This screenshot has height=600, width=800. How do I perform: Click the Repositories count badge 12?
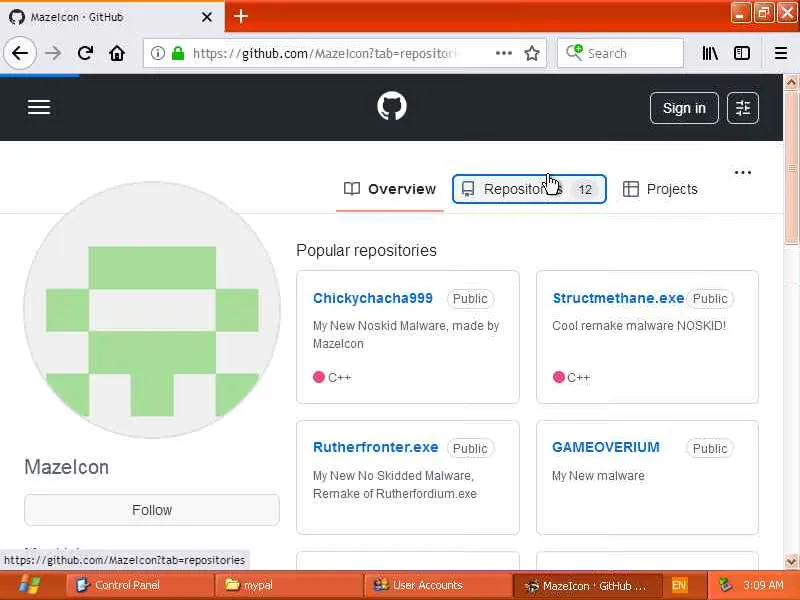click(x=585, y=190)
